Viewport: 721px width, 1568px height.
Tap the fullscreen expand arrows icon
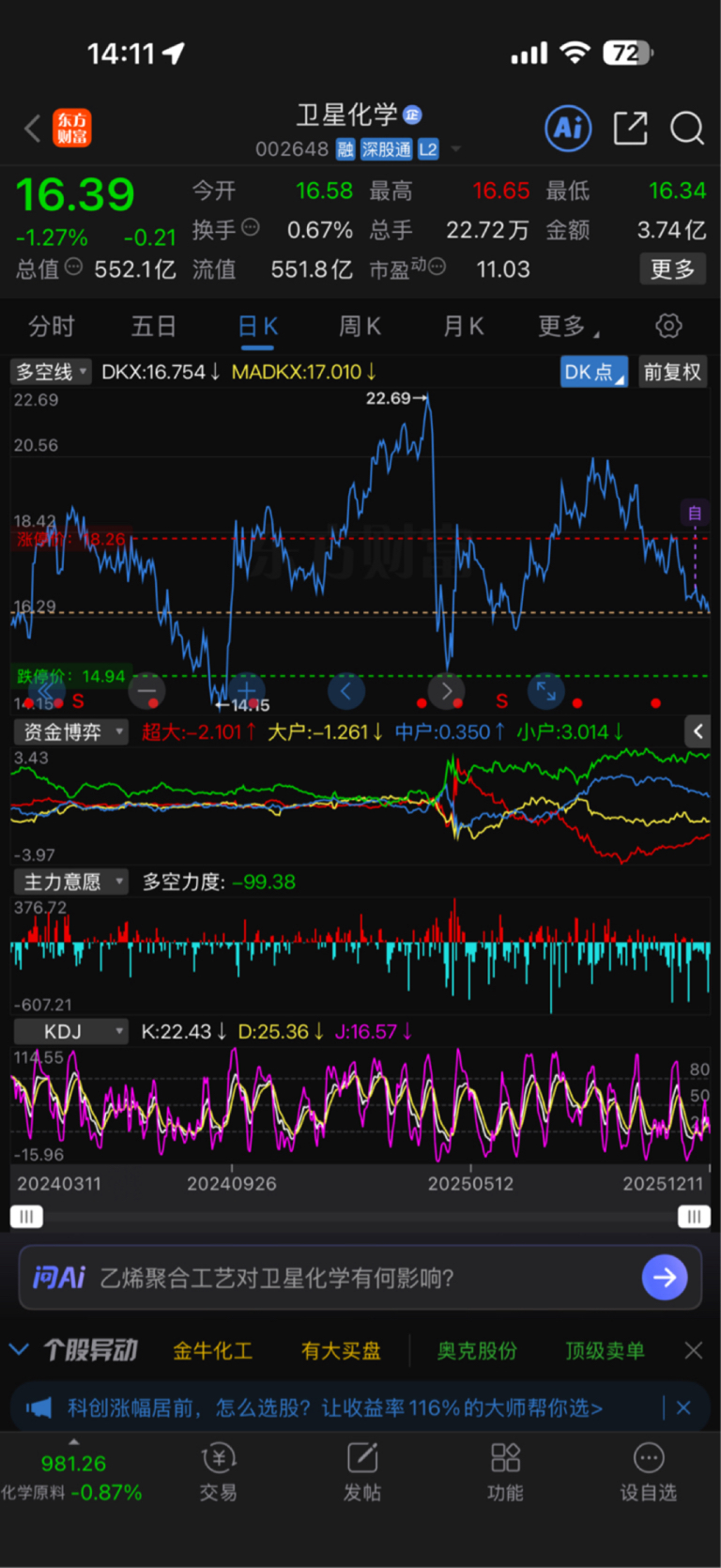[x=546, y=692]
